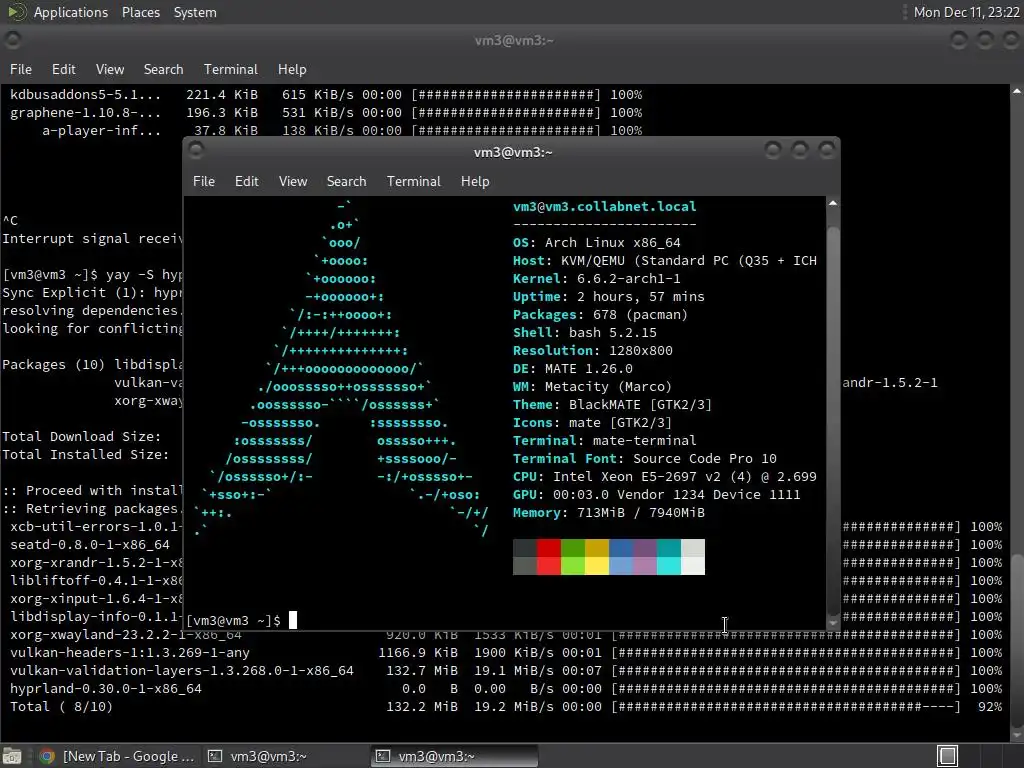Click the Total ( 8/10) progress line
Screen dimensions: 1024x768
506,707
